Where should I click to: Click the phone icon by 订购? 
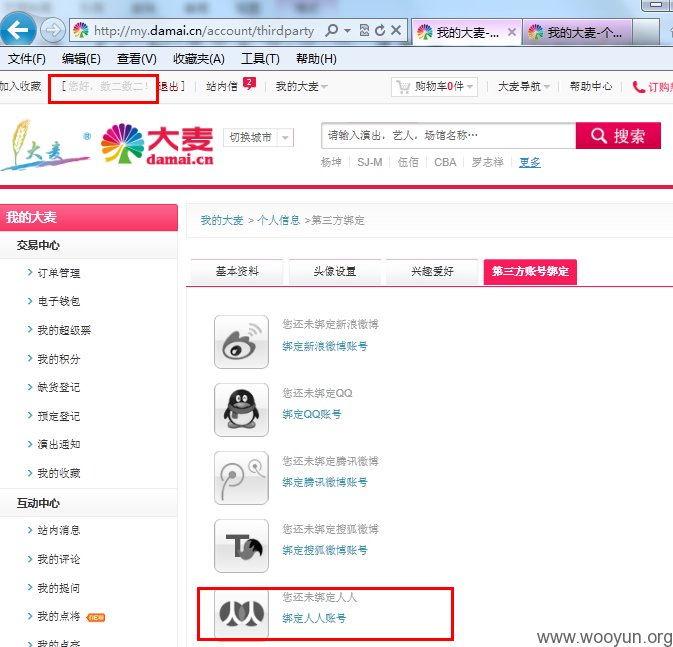click(639, 87)
